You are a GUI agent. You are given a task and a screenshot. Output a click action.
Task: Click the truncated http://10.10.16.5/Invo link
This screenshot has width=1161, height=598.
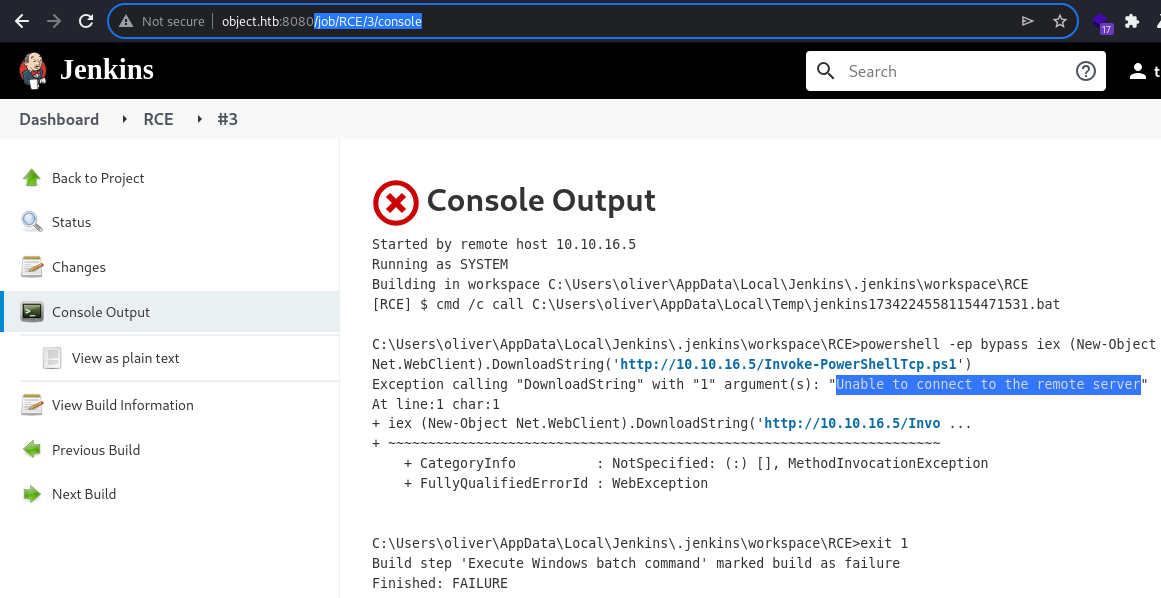point(851,423)
